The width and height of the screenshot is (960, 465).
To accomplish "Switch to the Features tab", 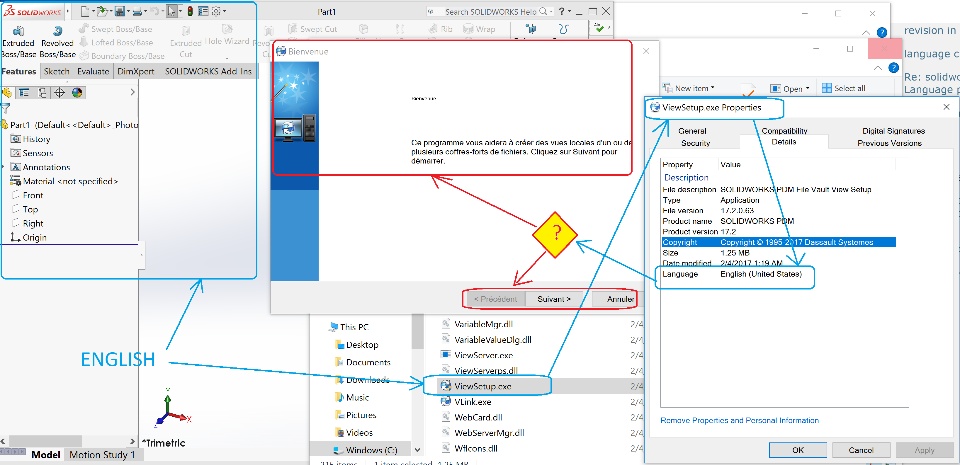I will click(x=19, y=72).
